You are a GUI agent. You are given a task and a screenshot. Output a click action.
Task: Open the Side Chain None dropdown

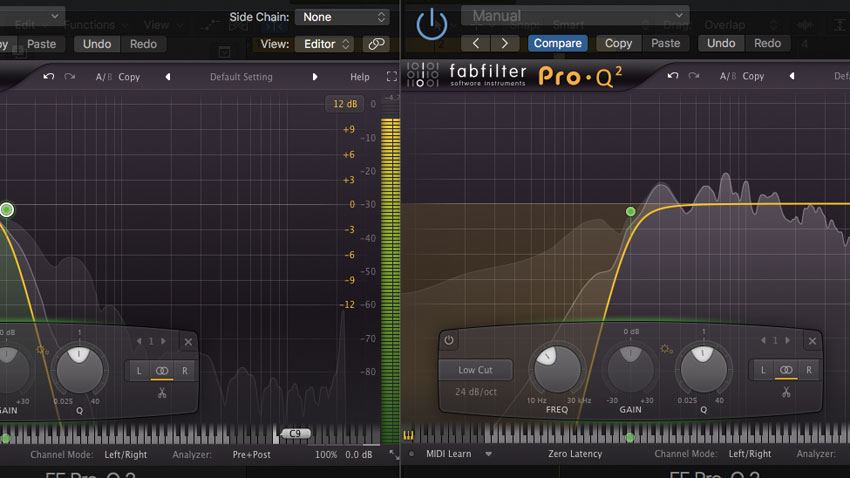[x=343, y=17]
